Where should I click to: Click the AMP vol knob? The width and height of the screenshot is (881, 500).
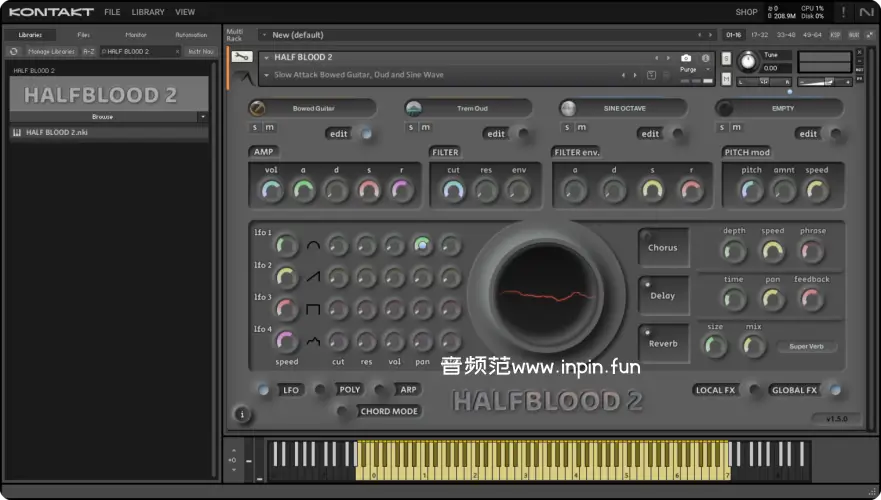271,189
